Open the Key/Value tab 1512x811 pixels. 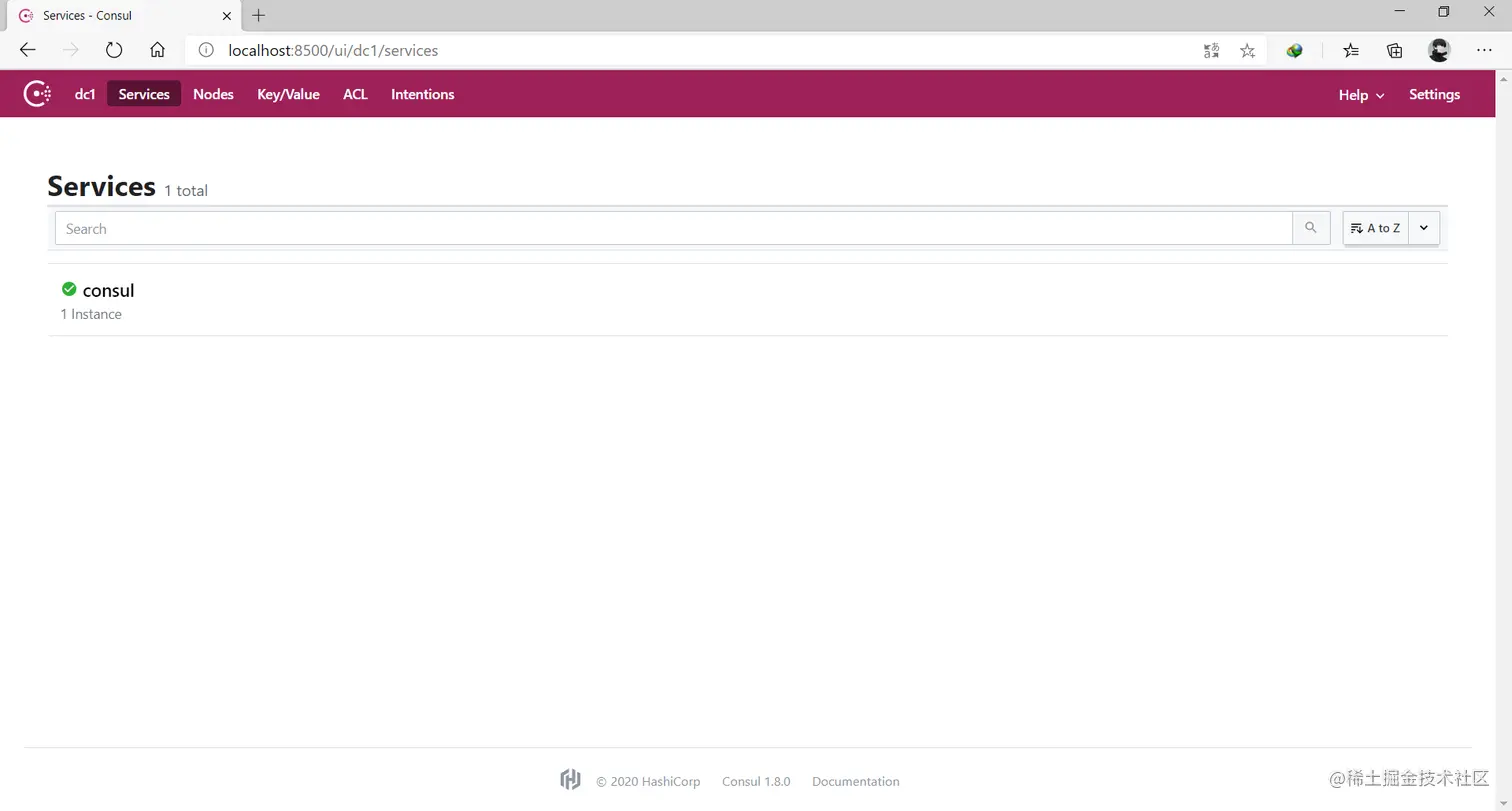pyautogui.click(x=288, y=94)
